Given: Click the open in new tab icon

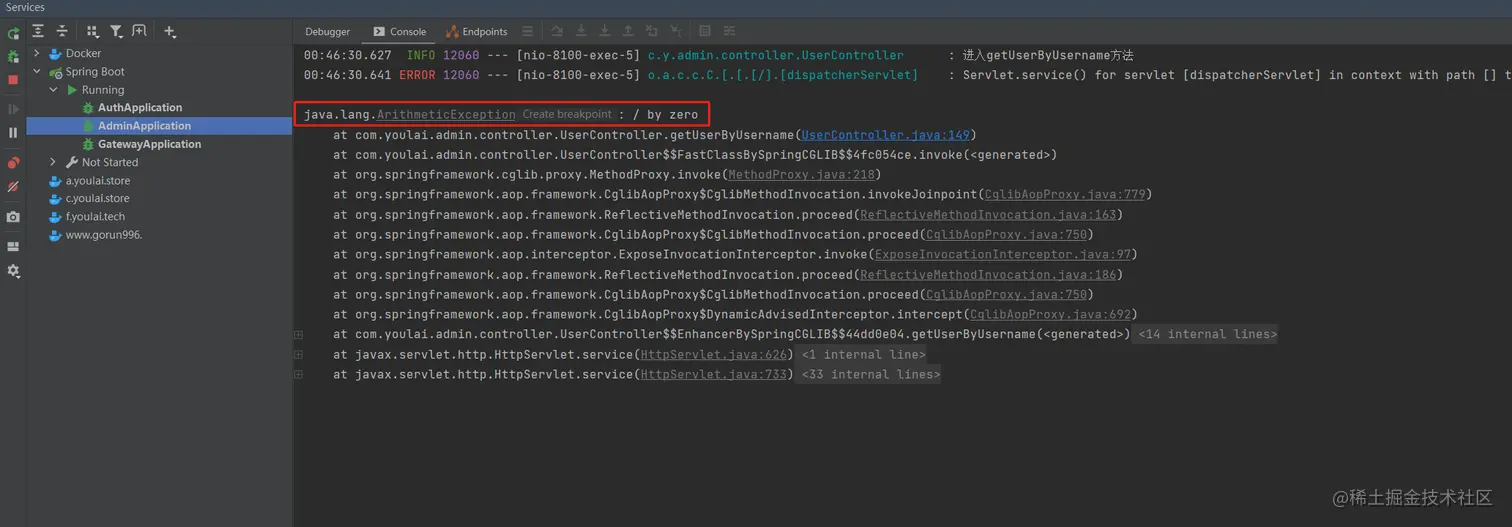Looking at the screenshot, I should (x=139, y=32).
